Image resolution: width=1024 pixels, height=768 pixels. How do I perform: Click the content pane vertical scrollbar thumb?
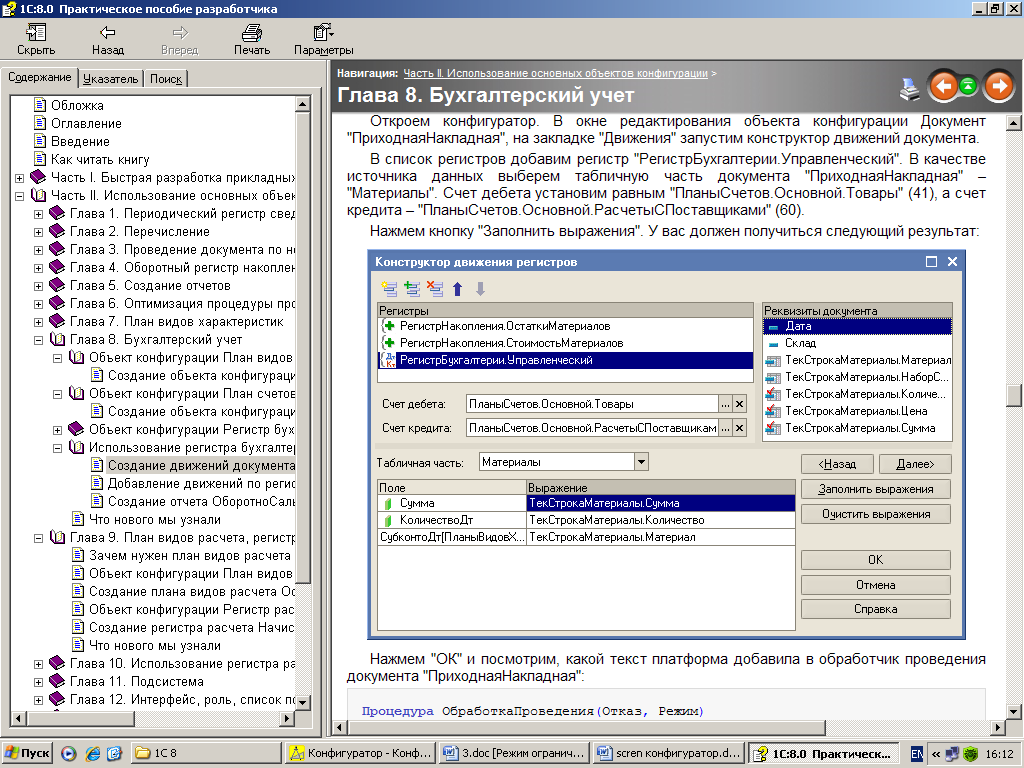pos(1014,395)
